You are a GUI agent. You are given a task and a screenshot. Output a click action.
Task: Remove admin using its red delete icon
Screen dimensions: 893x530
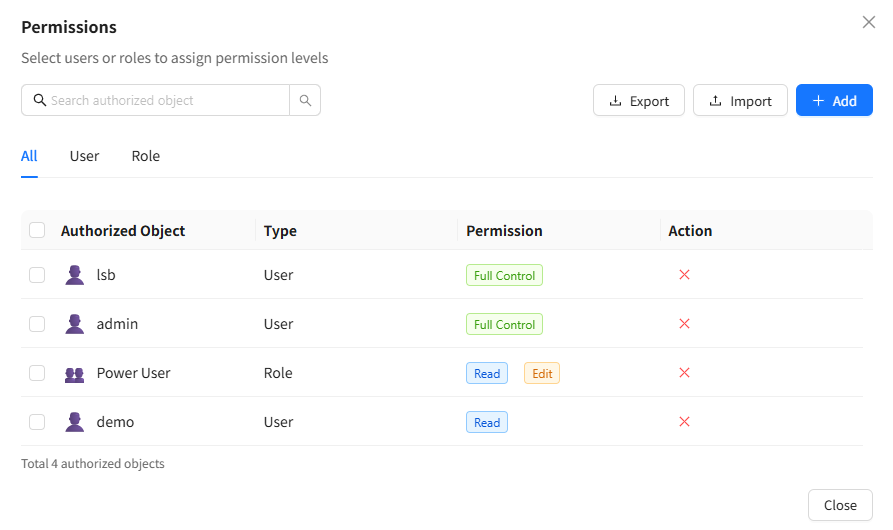(685, 324)
